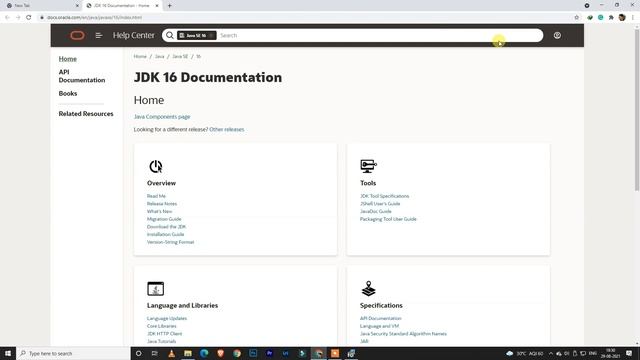Open the What's New link
This screenshot has width=640, height=360.
point(160,211)
